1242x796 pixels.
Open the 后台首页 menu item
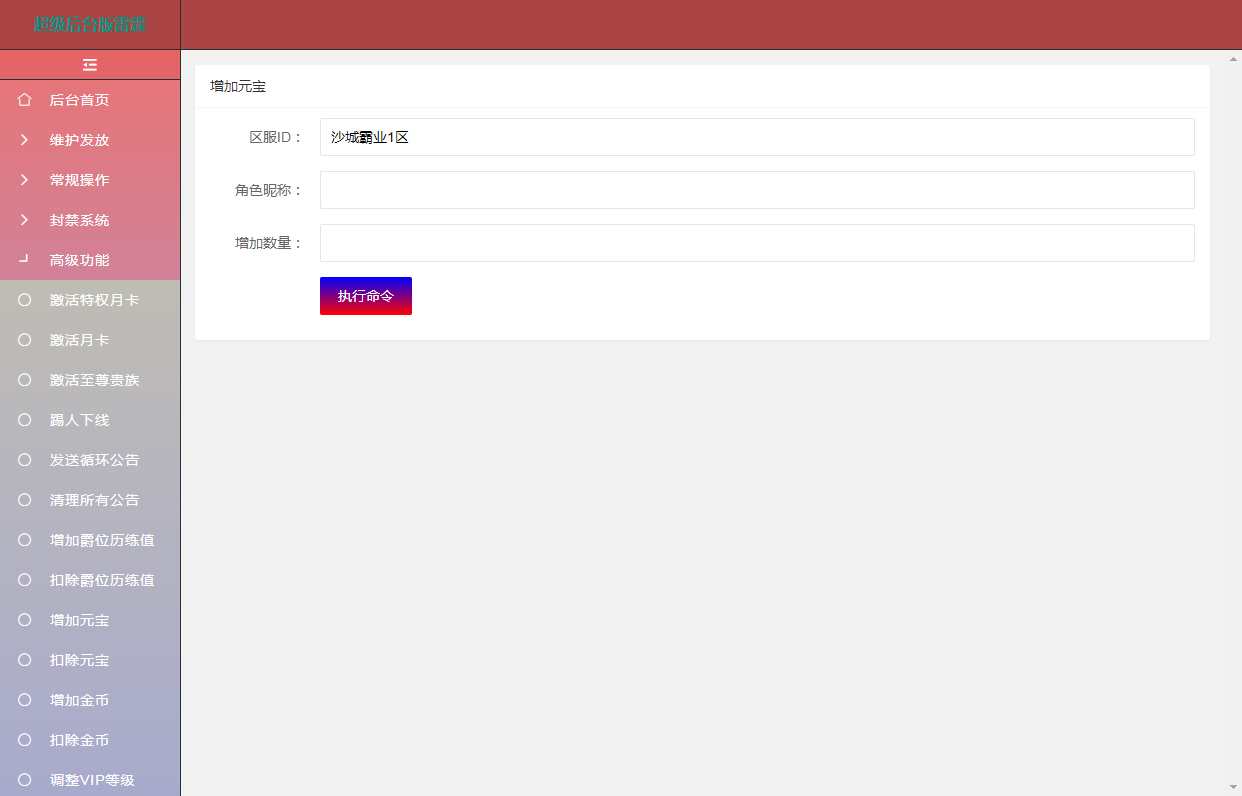79,99
